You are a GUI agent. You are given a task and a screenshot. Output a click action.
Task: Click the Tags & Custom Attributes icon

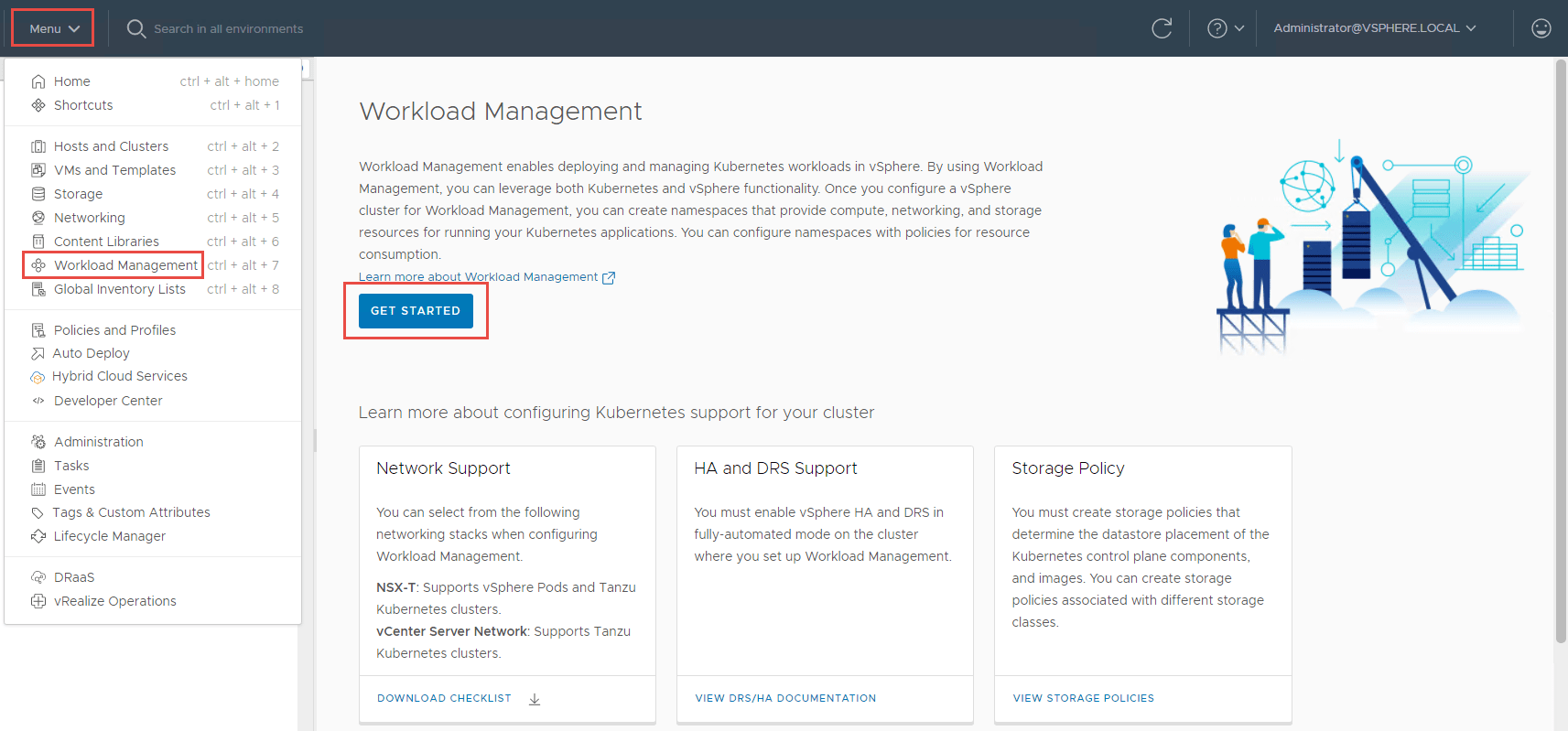[38, 513]
